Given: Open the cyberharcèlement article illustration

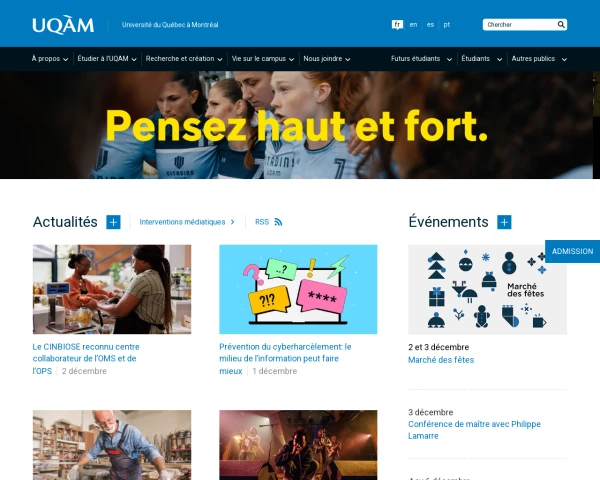Looking at the screenshot, I should pos(298,289).
